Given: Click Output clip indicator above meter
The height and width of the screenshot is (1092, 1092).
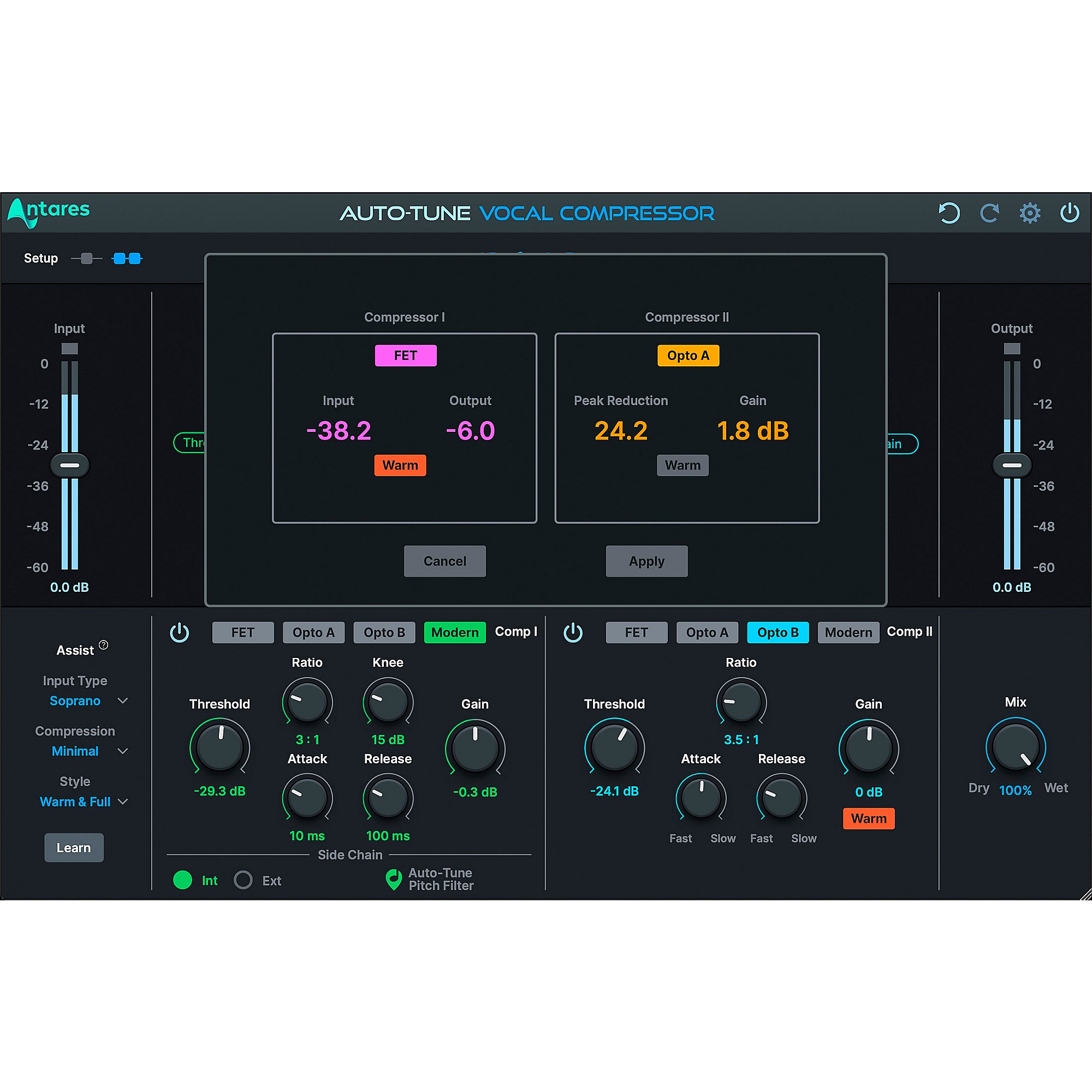Looking at the screenshot, I should [x=1012, y=348].
